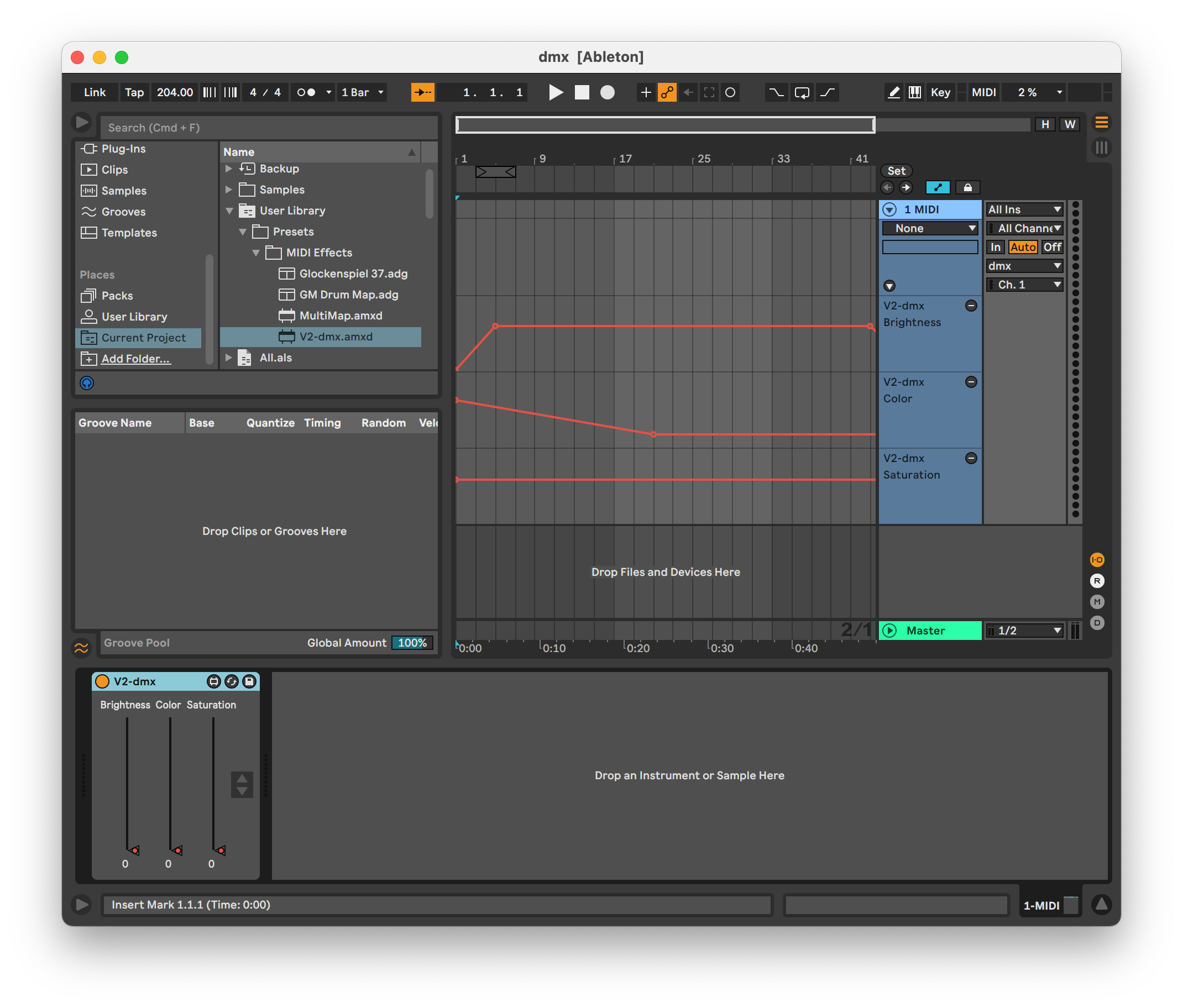Collapse the MIDI Effects folder
Viewport: 1183px width, 1008px height.
click(x=256, y=253)
